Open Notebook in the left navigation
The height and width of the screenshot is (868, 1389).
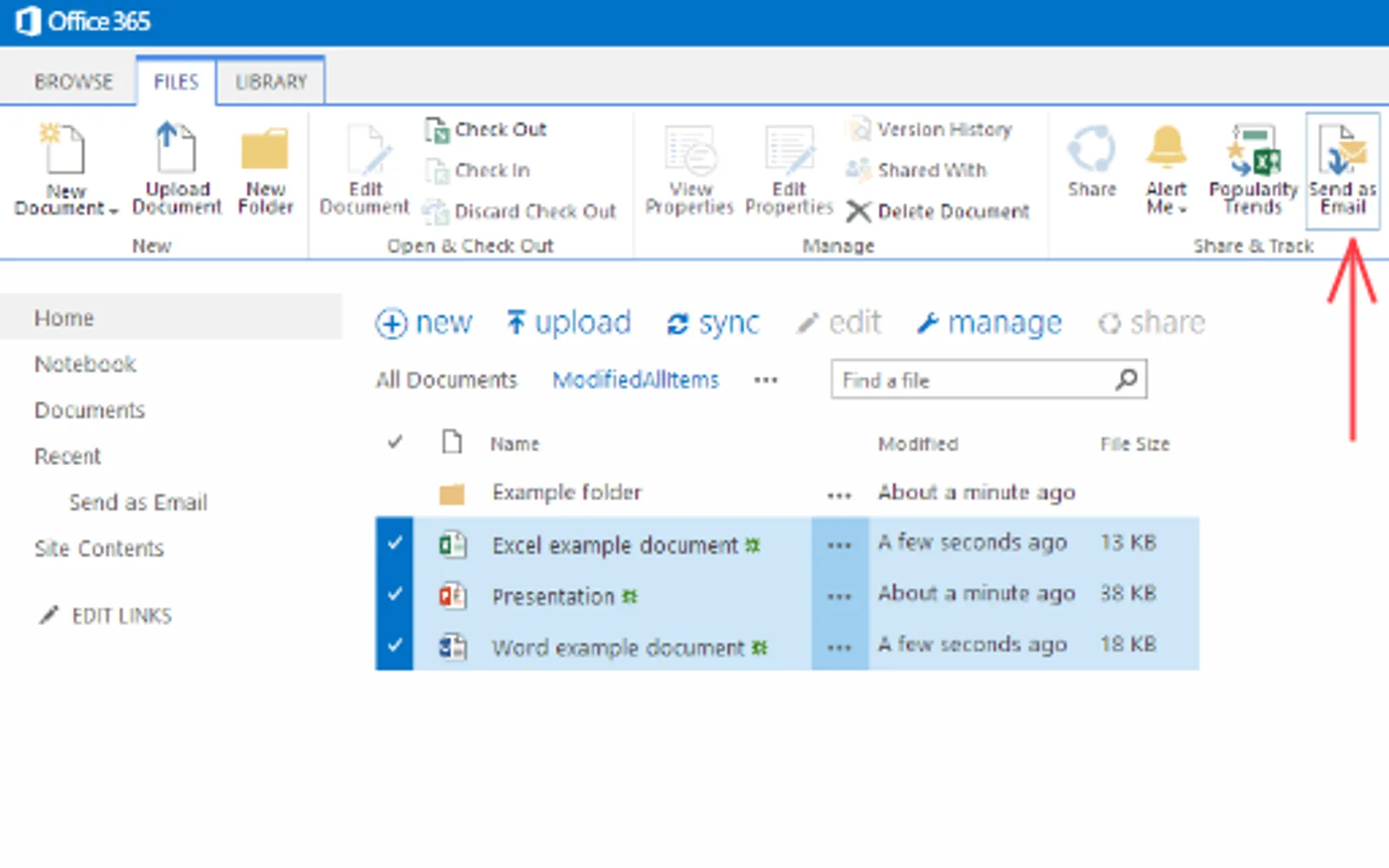pyautogui.click(x=85, y=364)
